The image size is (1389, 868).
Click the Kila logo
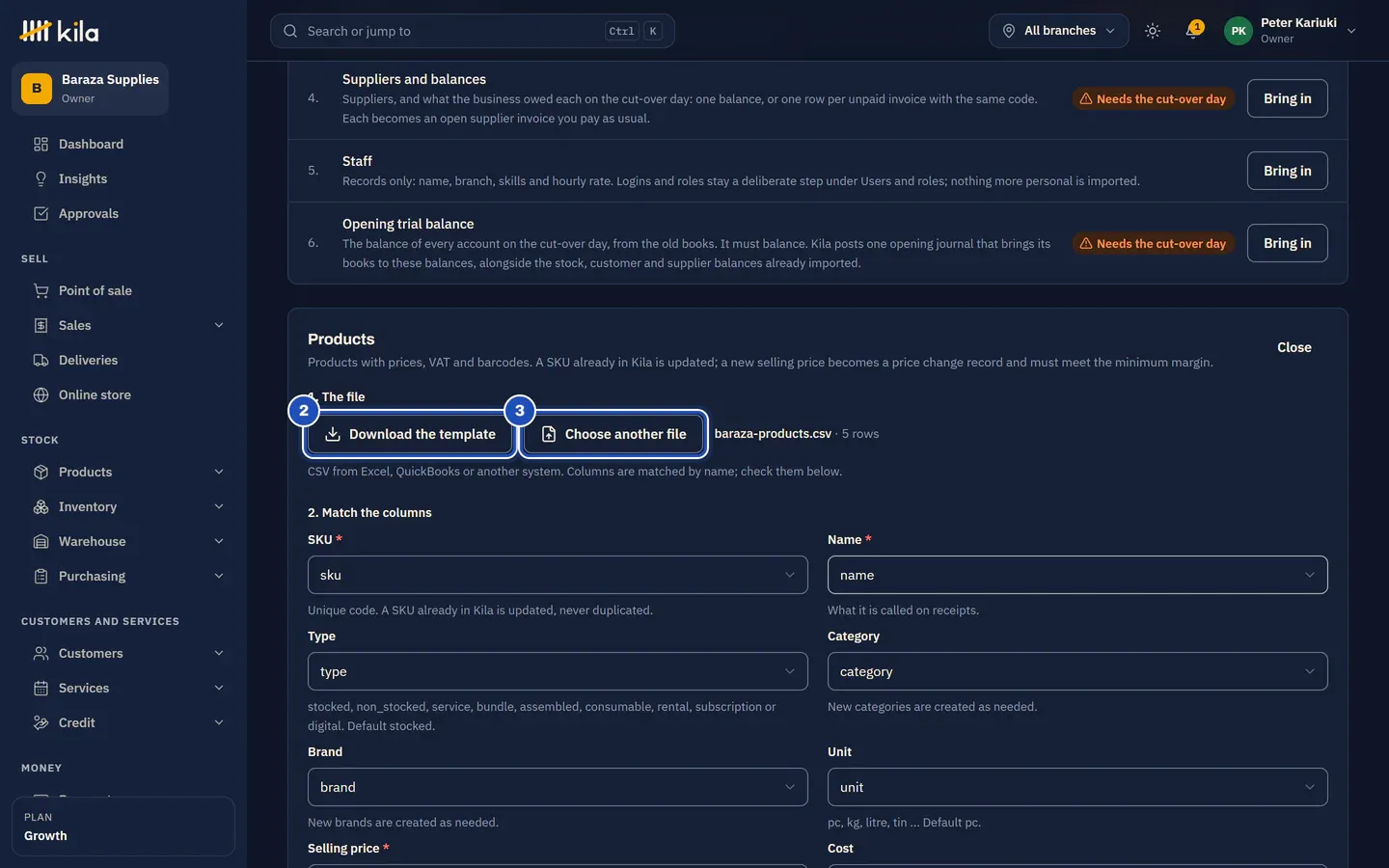point(59,31)
